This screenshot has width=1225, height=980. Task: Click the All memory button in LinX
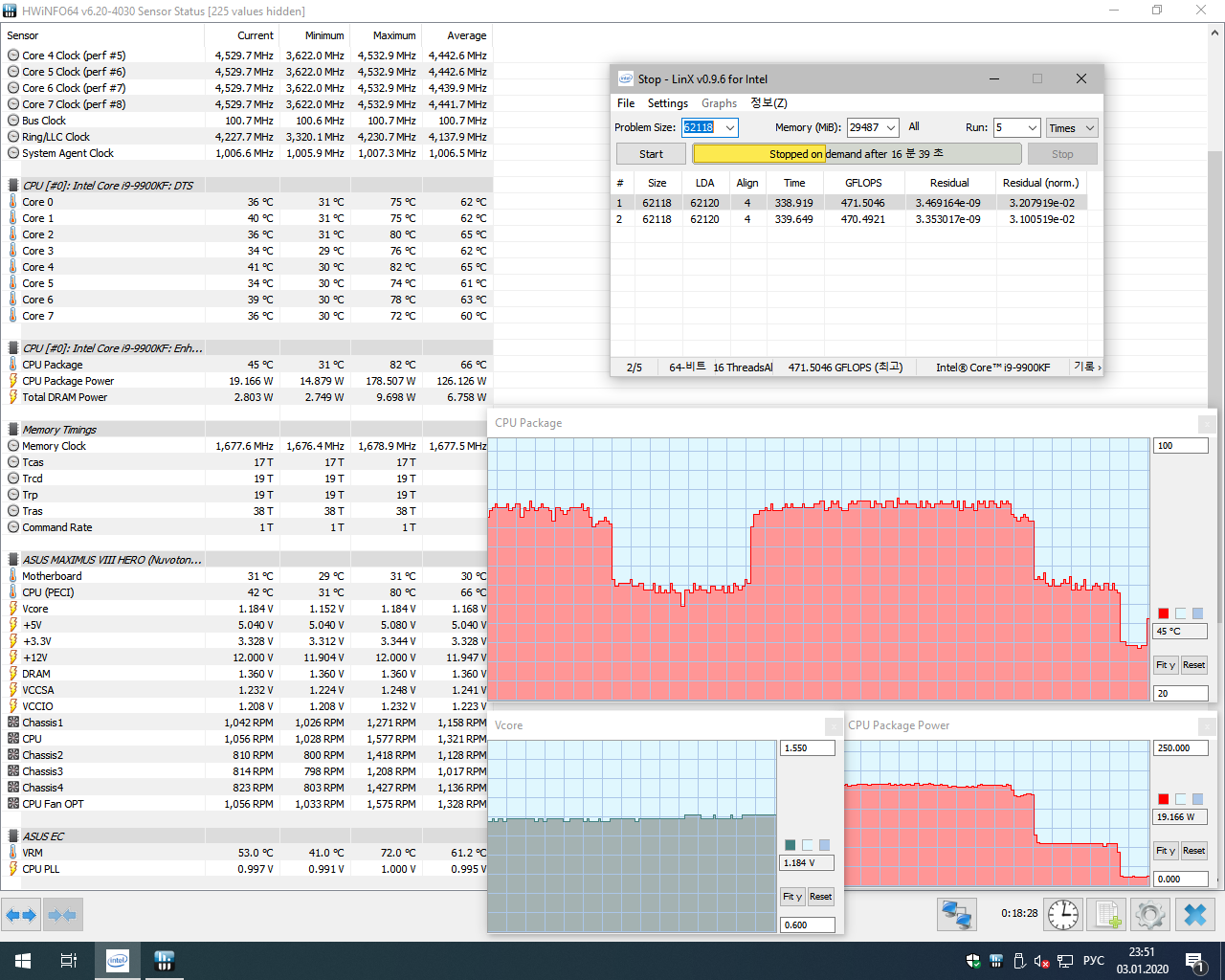[x=914, y=126]
